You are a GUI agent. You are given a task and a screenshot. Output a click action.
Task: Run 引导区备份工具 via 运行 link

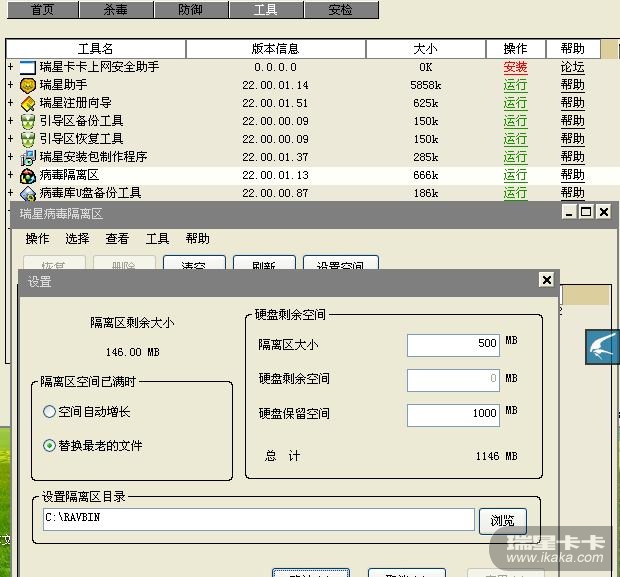(515, 121)
